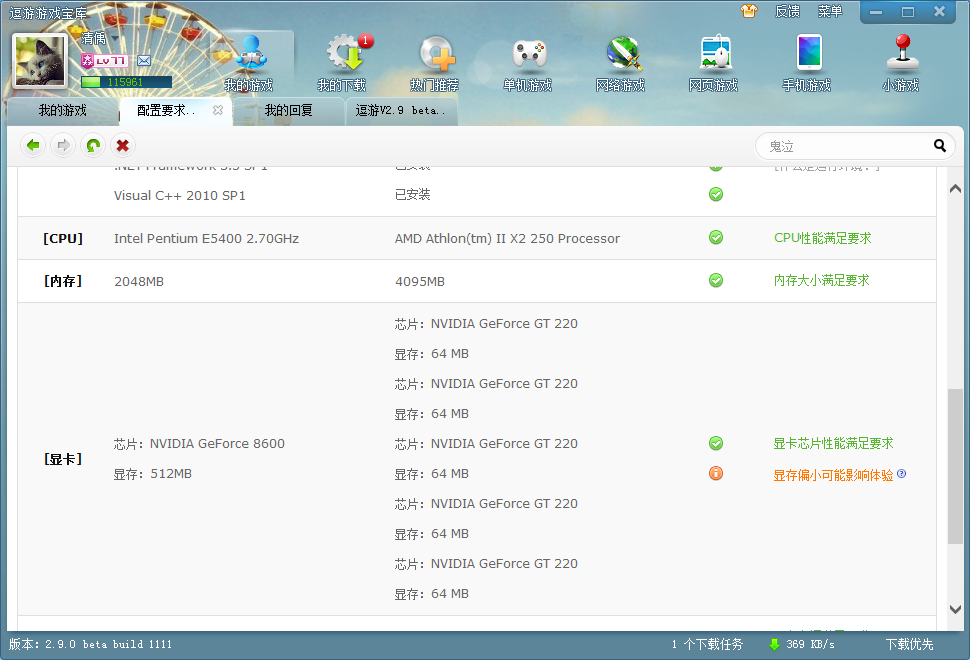Click the green check icon in 内存 row
This screenshot has width=970, height=660.
pos(716,280)
